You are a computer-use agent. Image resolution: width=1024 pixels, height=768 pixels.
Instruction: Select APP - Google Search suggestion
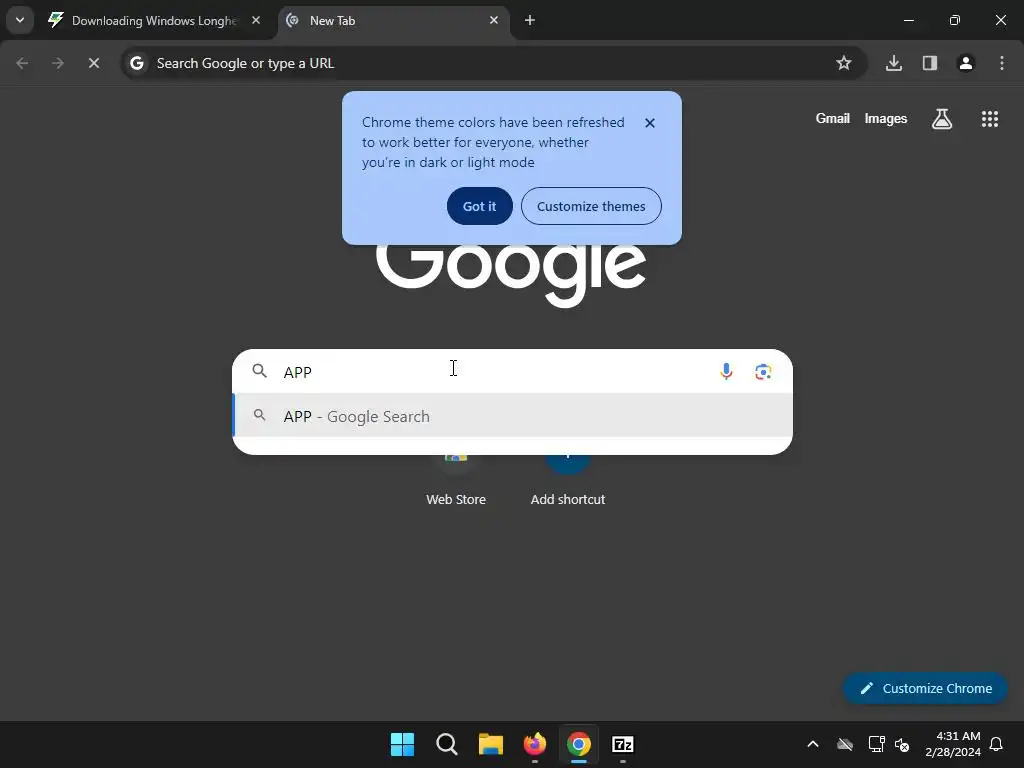(x=513, y=416)
